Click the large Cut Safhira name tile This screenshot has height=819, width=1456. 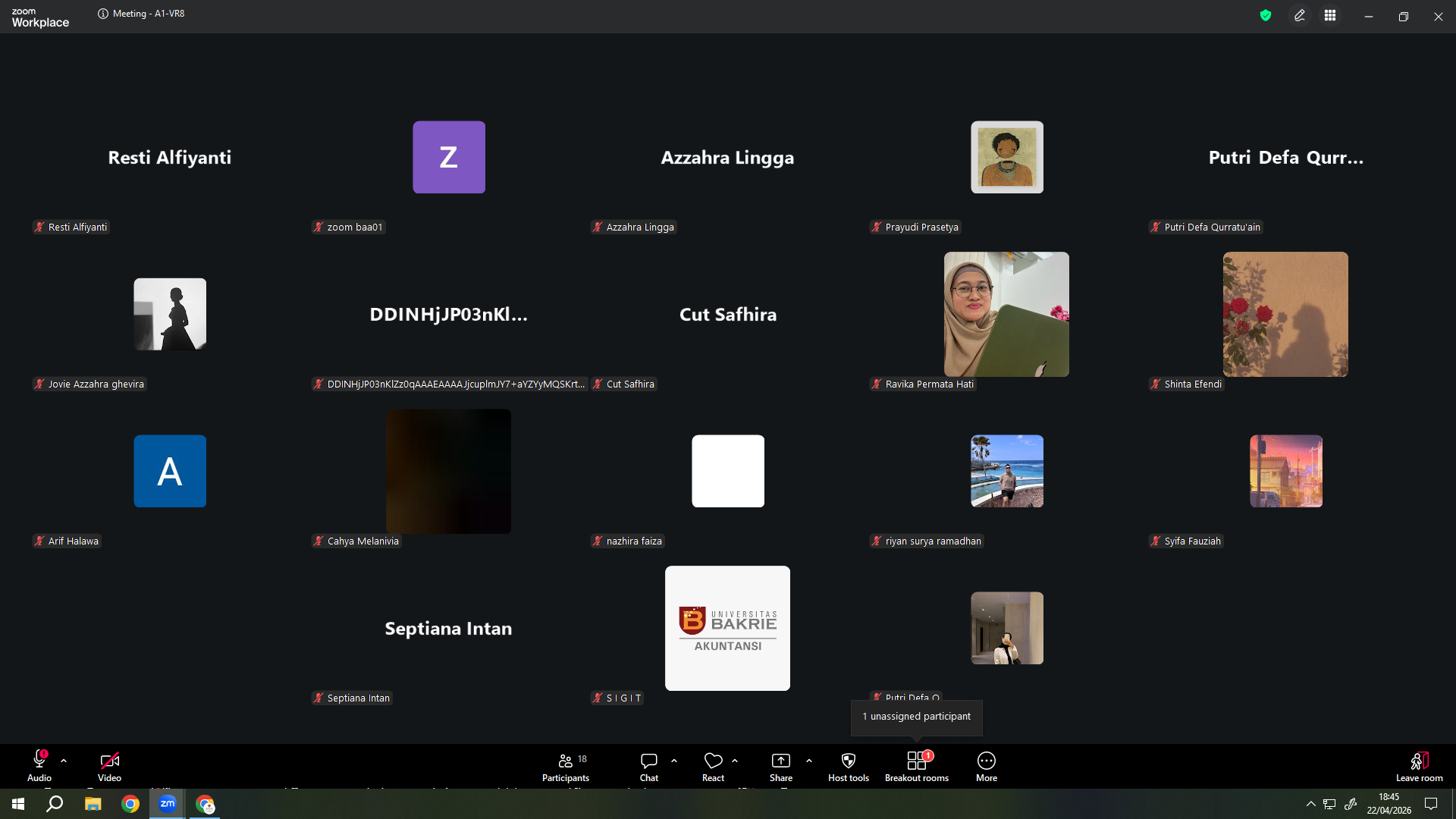(x=728, y=315)
